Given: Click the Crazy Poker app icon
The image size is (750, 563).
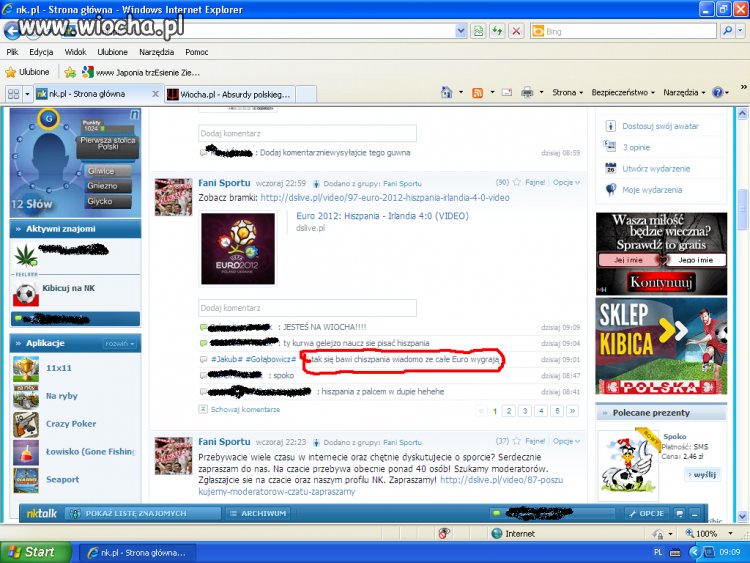Looking at the screenshot, I should (x=26, y=424).
